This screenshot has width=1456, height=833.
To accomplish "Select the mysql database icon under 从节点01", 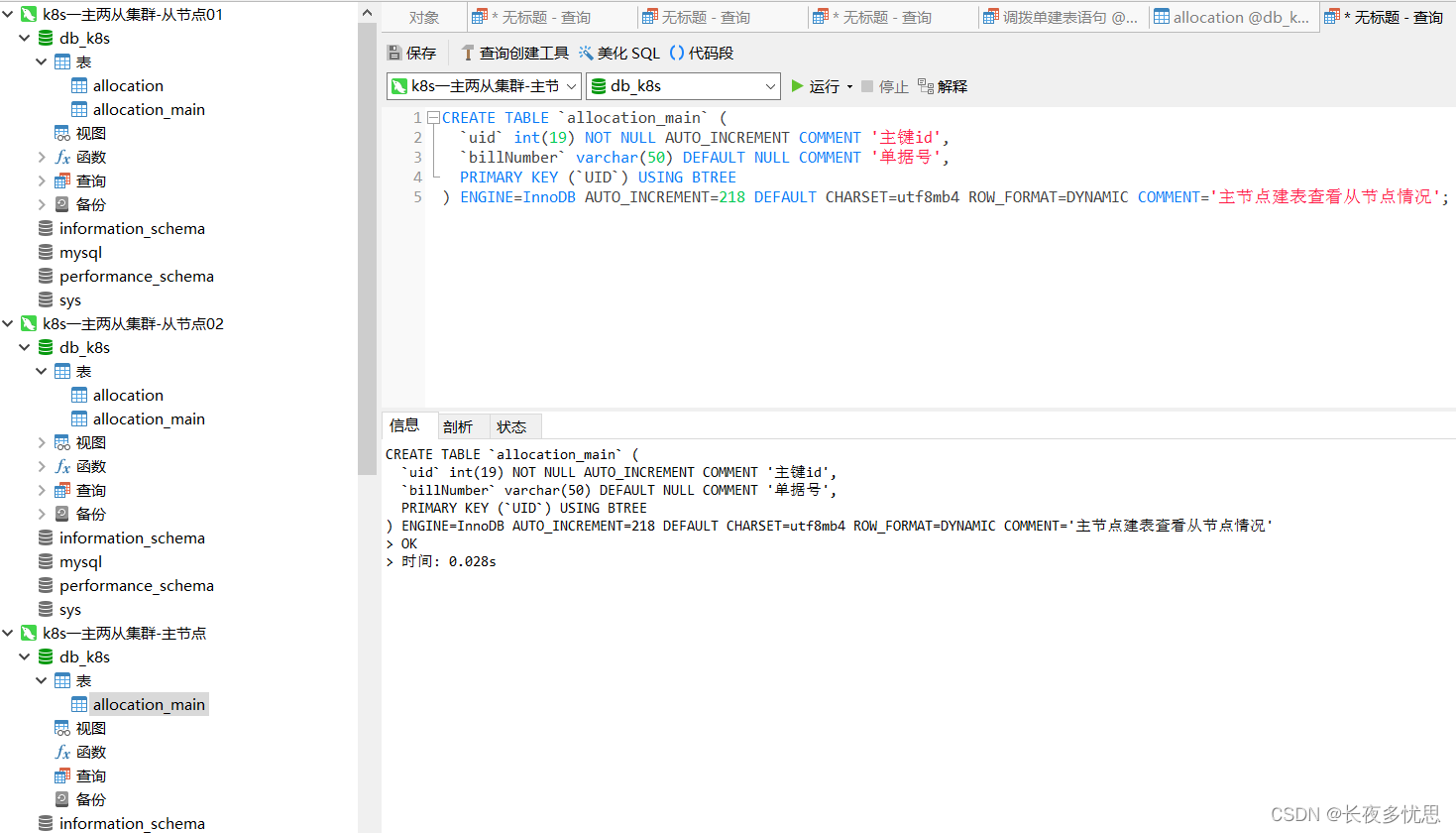I will 46,253.
